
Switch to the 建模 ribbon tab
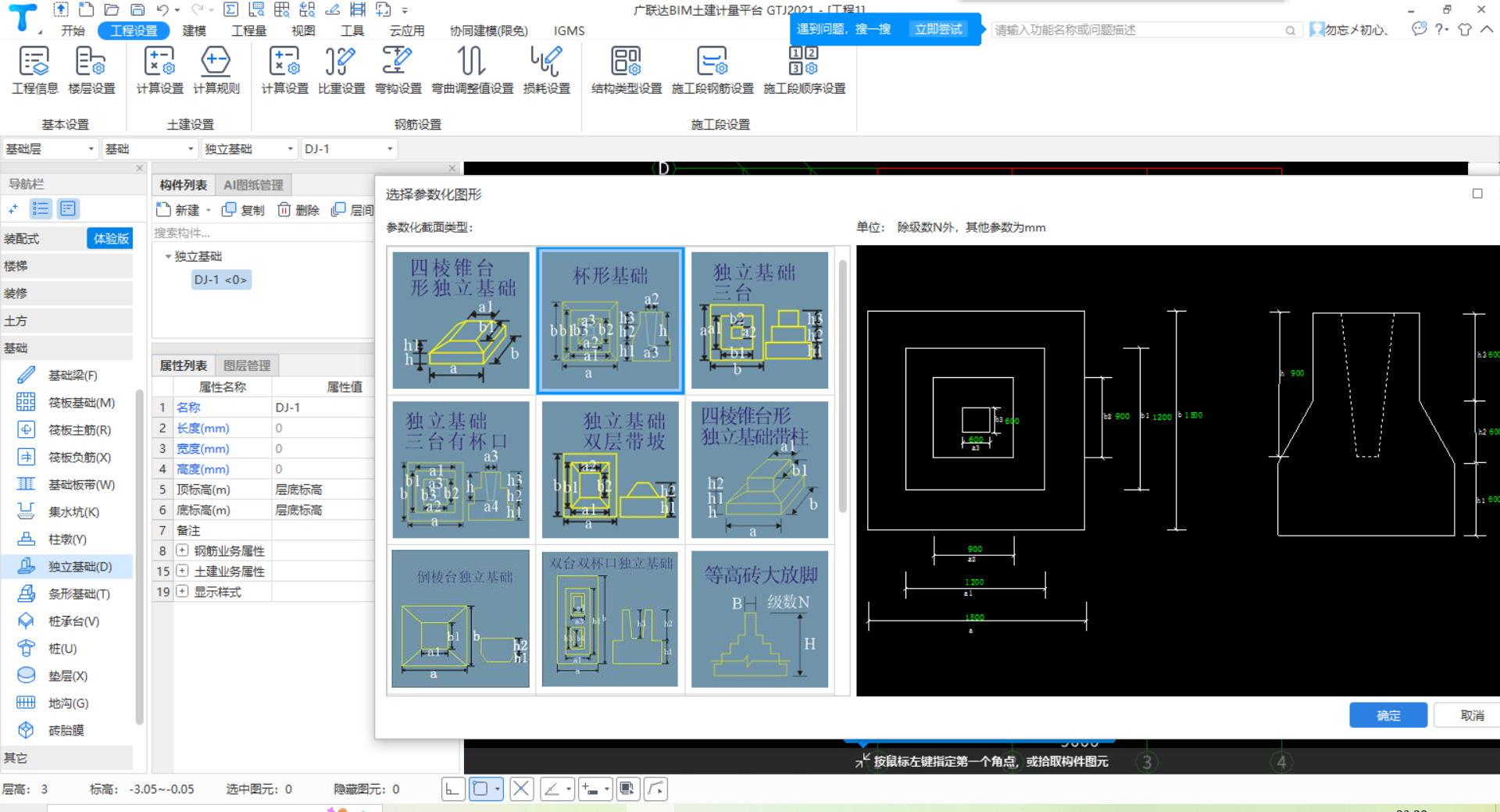pos(194,30)
